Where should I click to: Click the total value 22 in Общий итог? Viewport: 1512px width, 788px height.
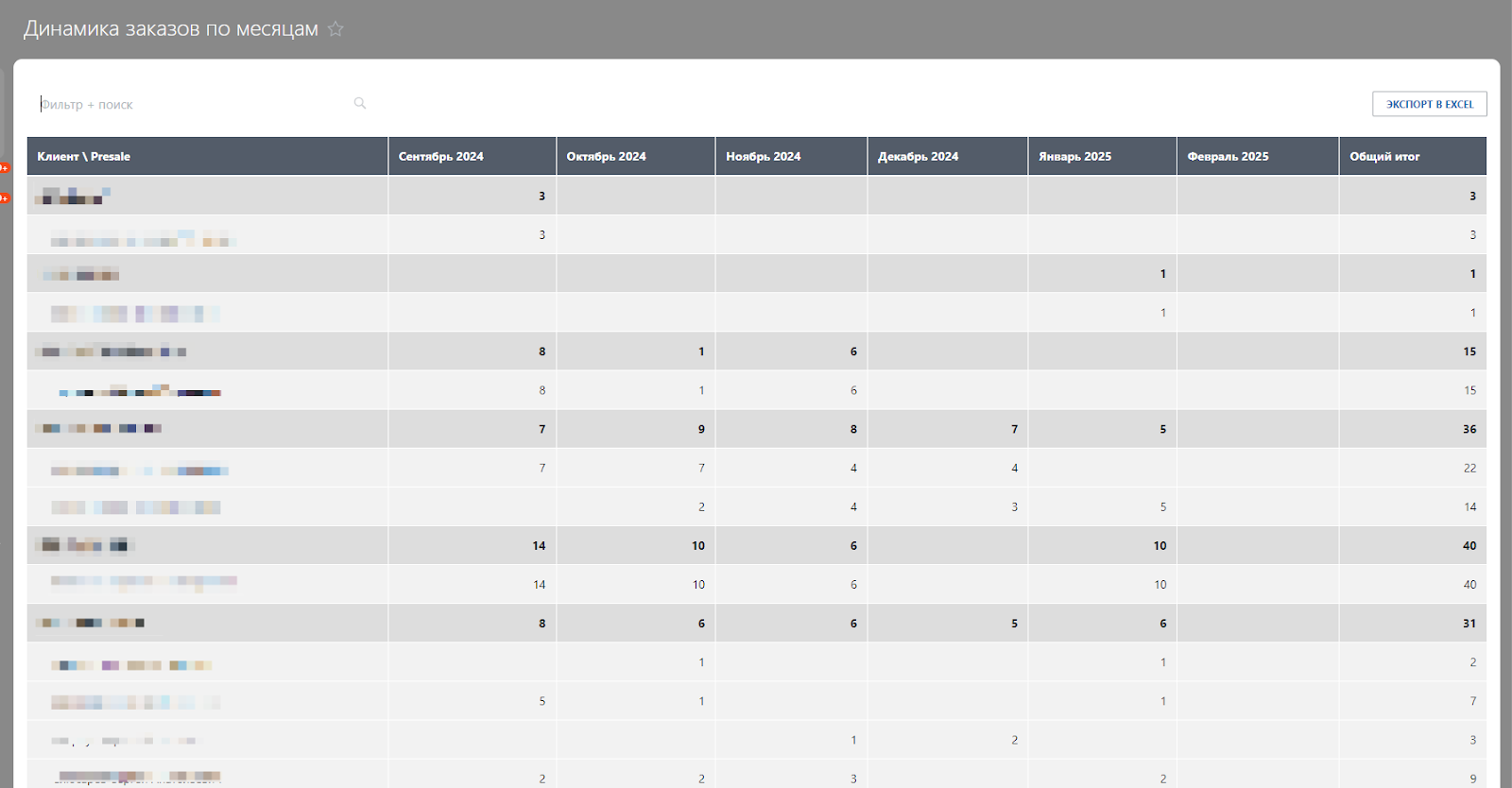1469,468
